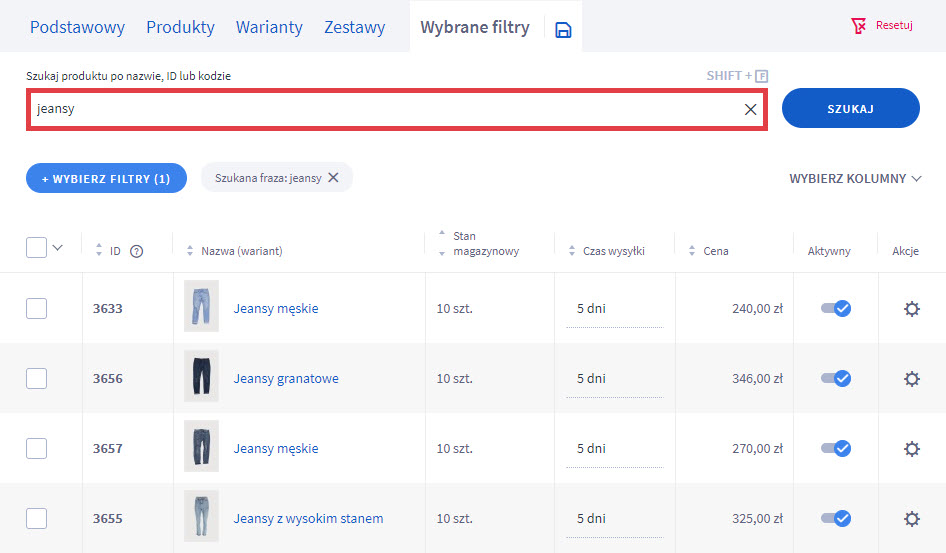Open the Jeansy męskie link for ID 3657
946x553 pixels.
(276, 448)
